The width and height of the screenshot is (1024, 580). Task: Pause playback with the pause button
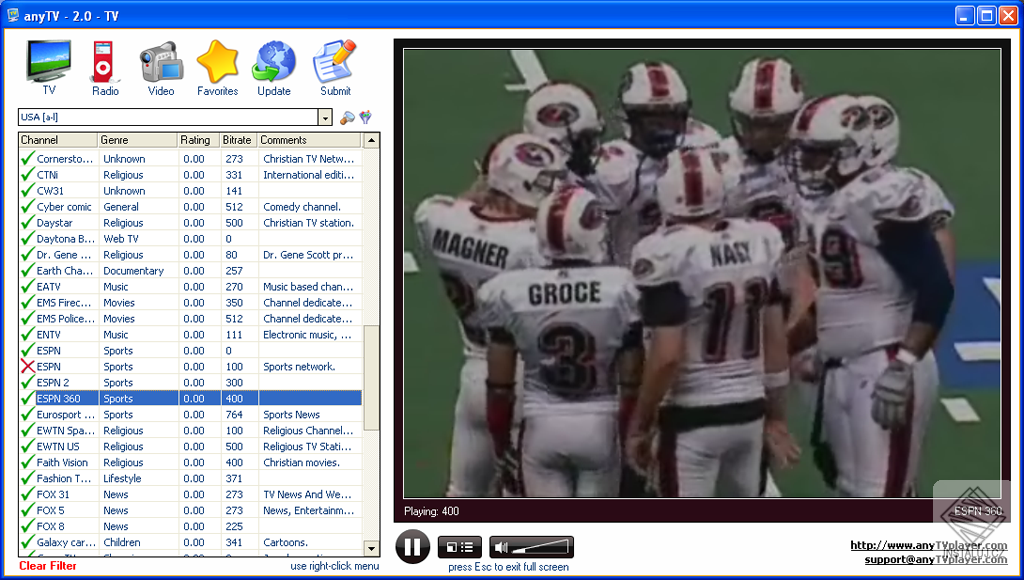(x=413, y=547)
